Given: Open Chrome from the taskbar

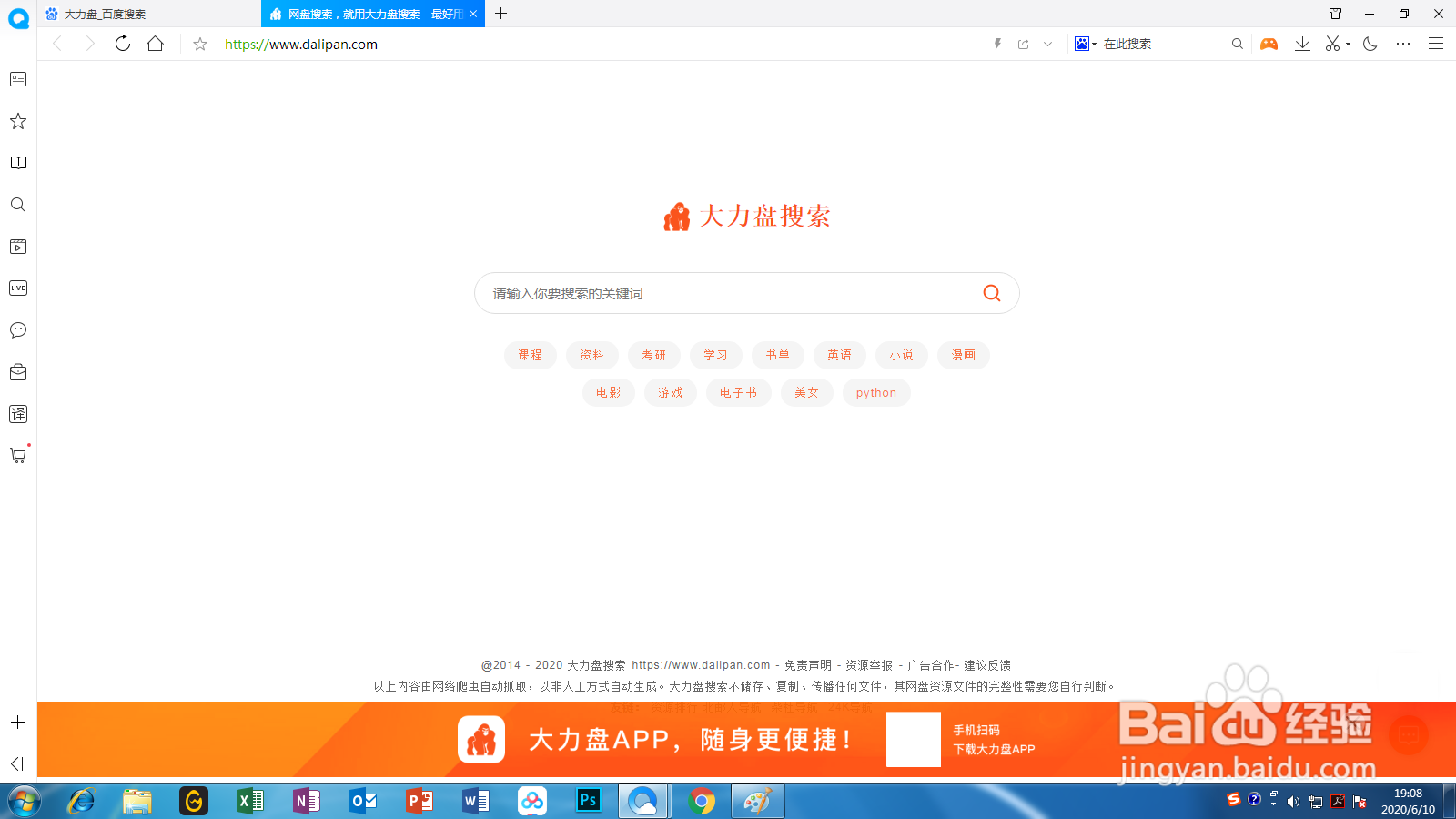Looking at the screenshot, I should click(701, 801).
